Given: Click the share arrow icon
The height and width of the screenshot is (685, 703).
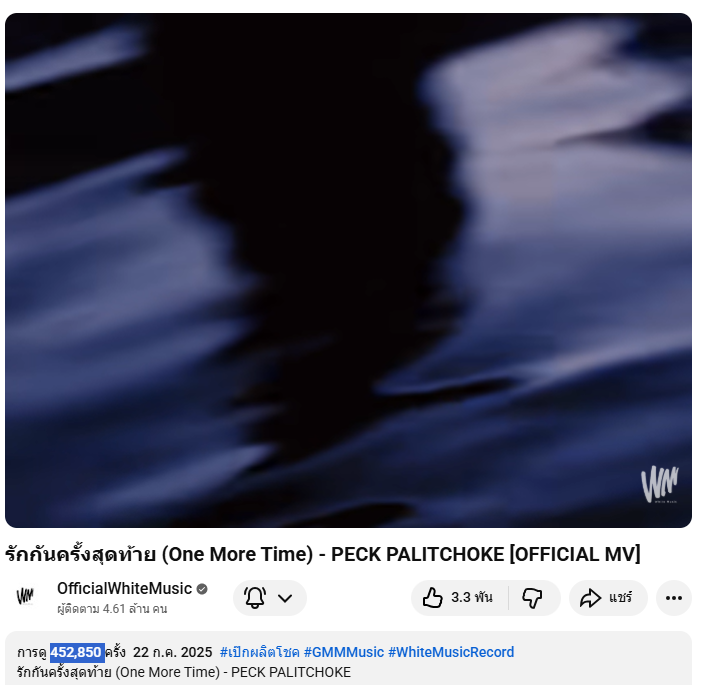Looking at the screenshot, I should [x=590, y=598].
